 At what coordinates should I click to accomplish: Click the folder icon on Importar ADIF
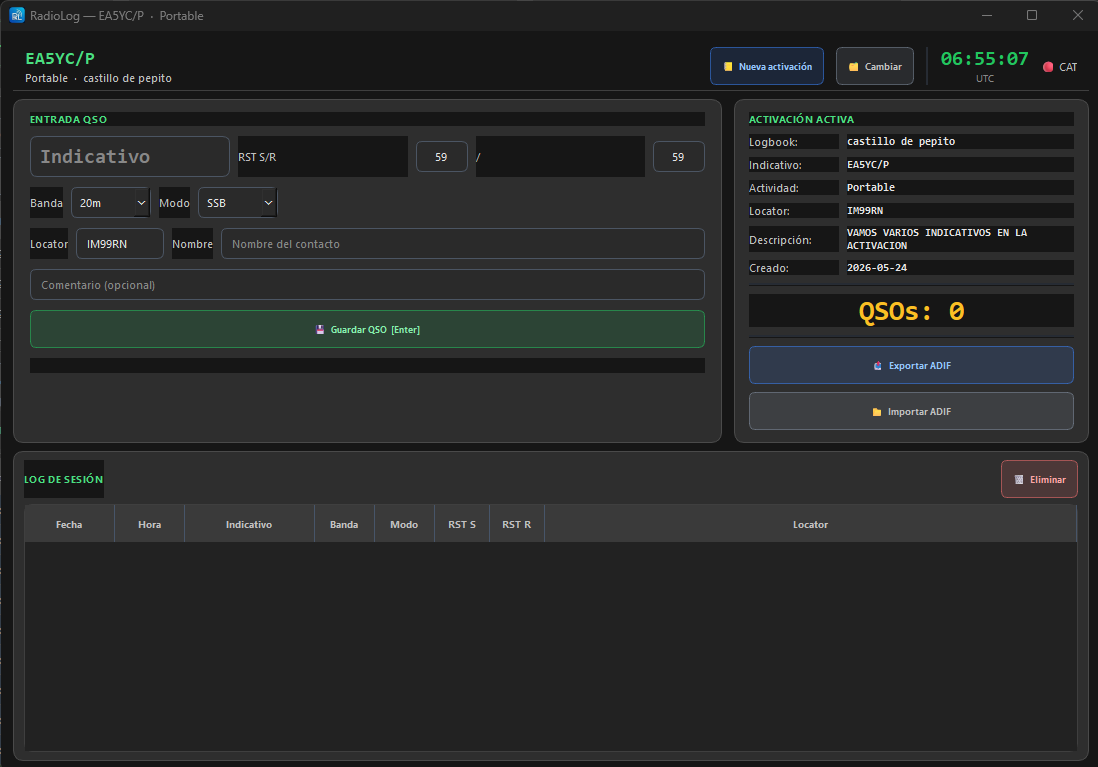point(877,412)
